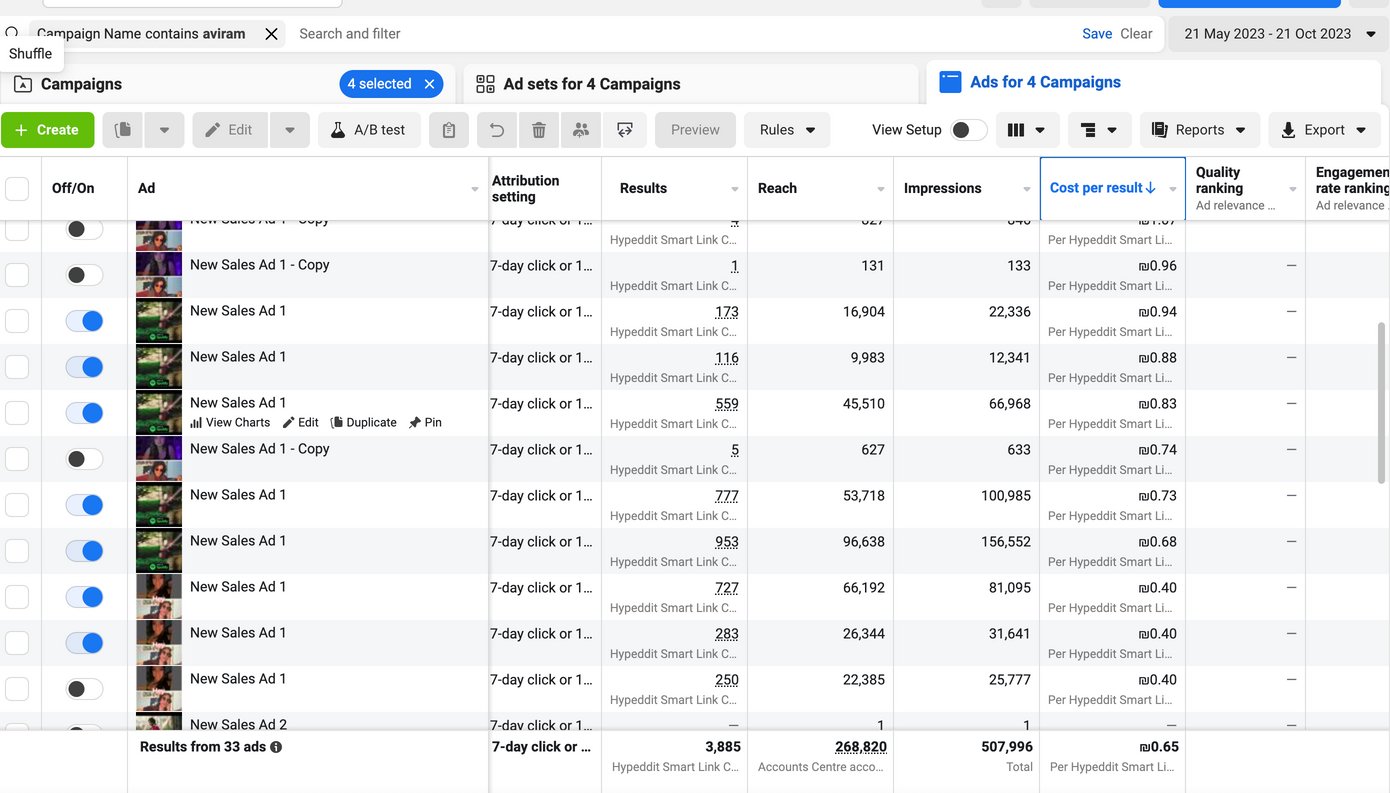Open the Export dropdown

(1324, 130)
